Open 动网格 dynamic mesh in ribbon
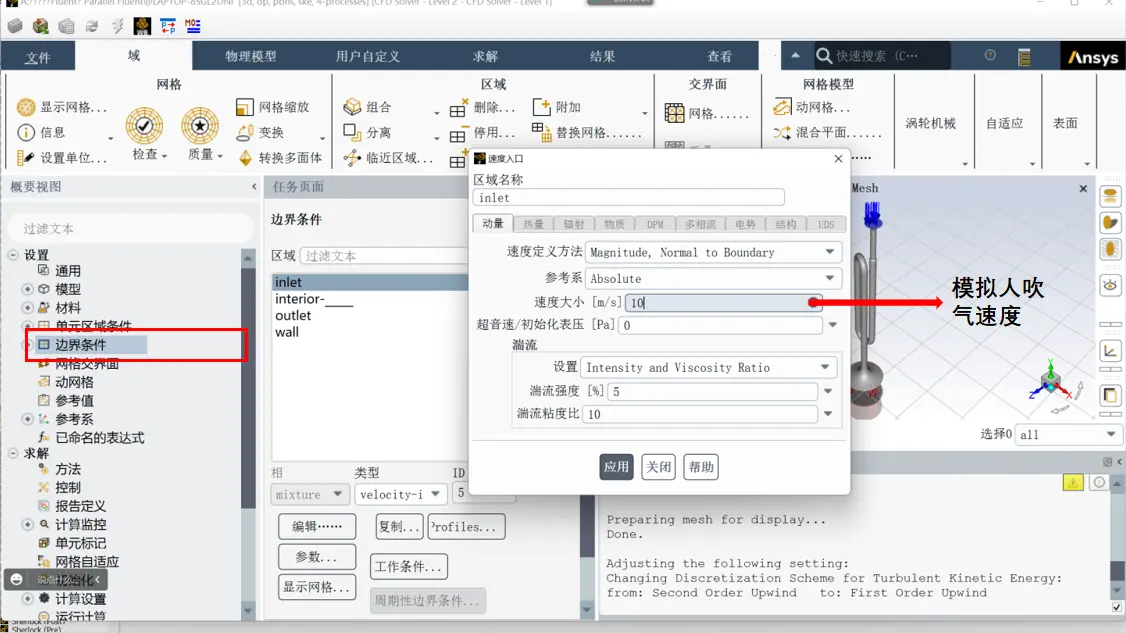 point(811,107)
